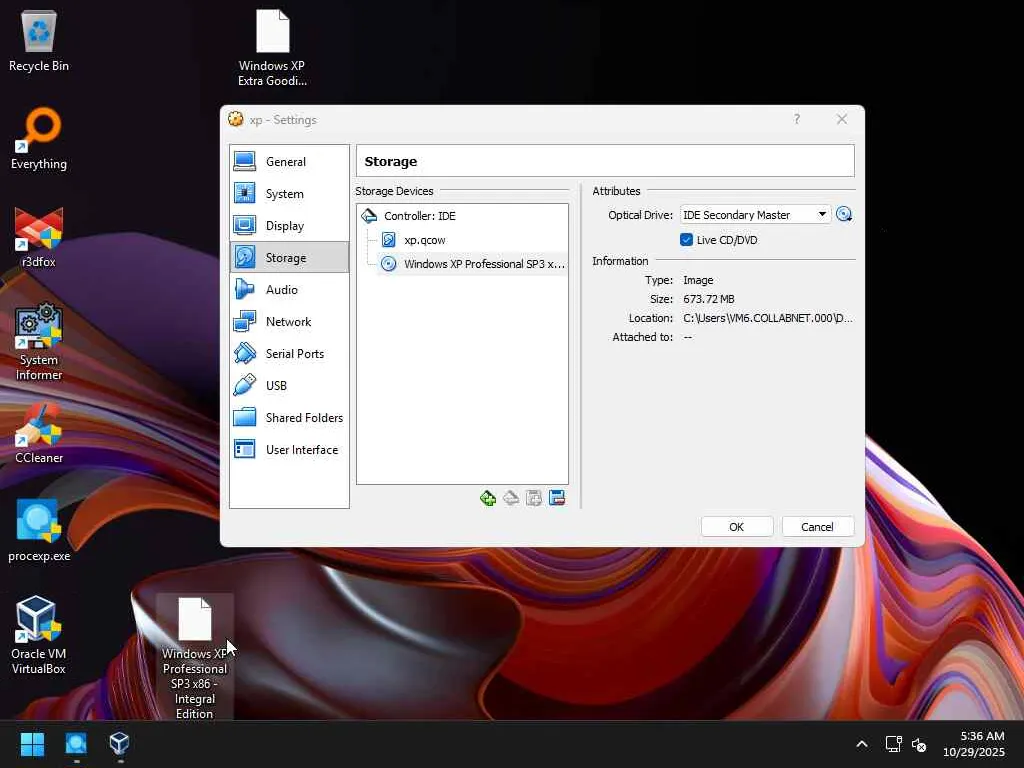Go to the Display settings category
The image size is (1024, 768).
(x=284, y=226)
